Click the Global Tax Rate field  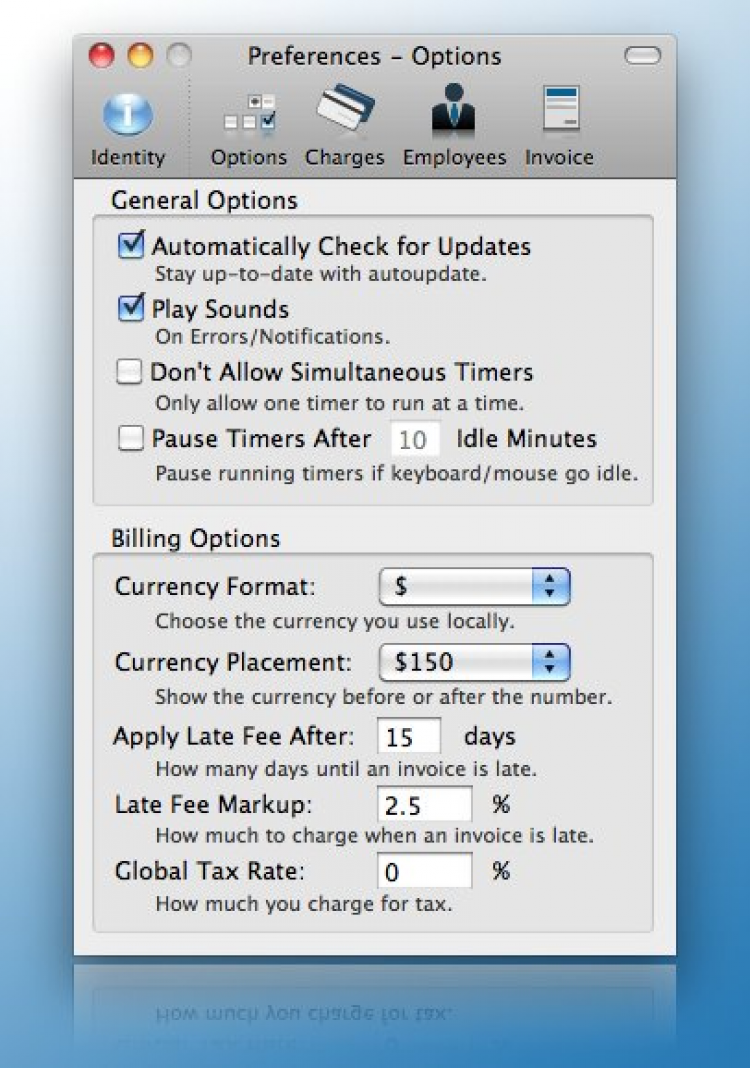coord(424,871)
